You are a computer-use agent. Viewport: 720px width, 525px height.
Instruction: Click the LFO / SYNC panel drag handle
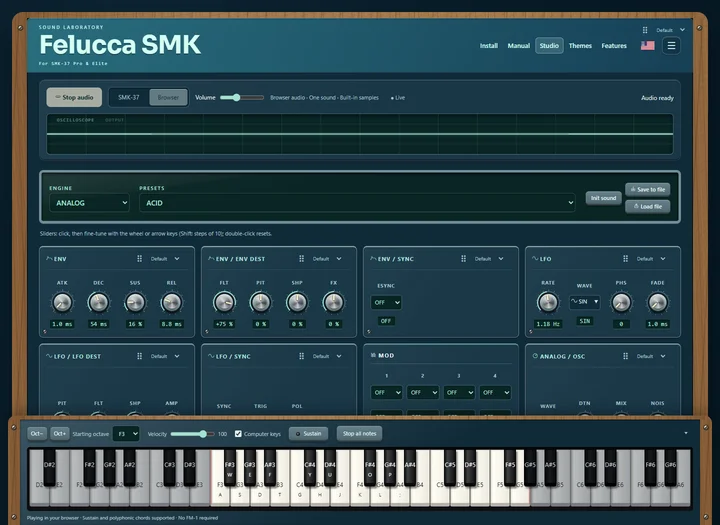tap(302, 356)
